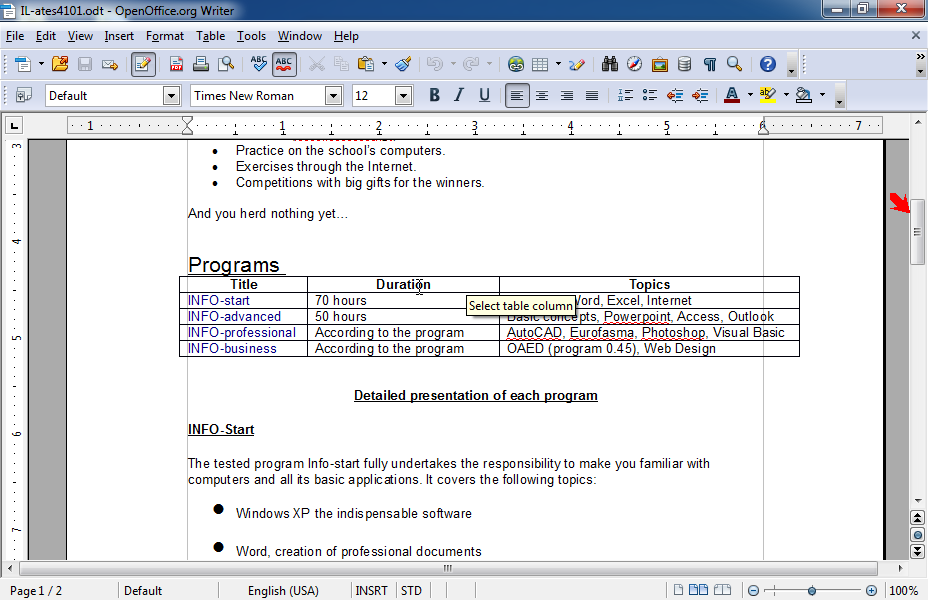The image size is (928, 600).
Task: Open the Table menu
Action: pos(211,36)
